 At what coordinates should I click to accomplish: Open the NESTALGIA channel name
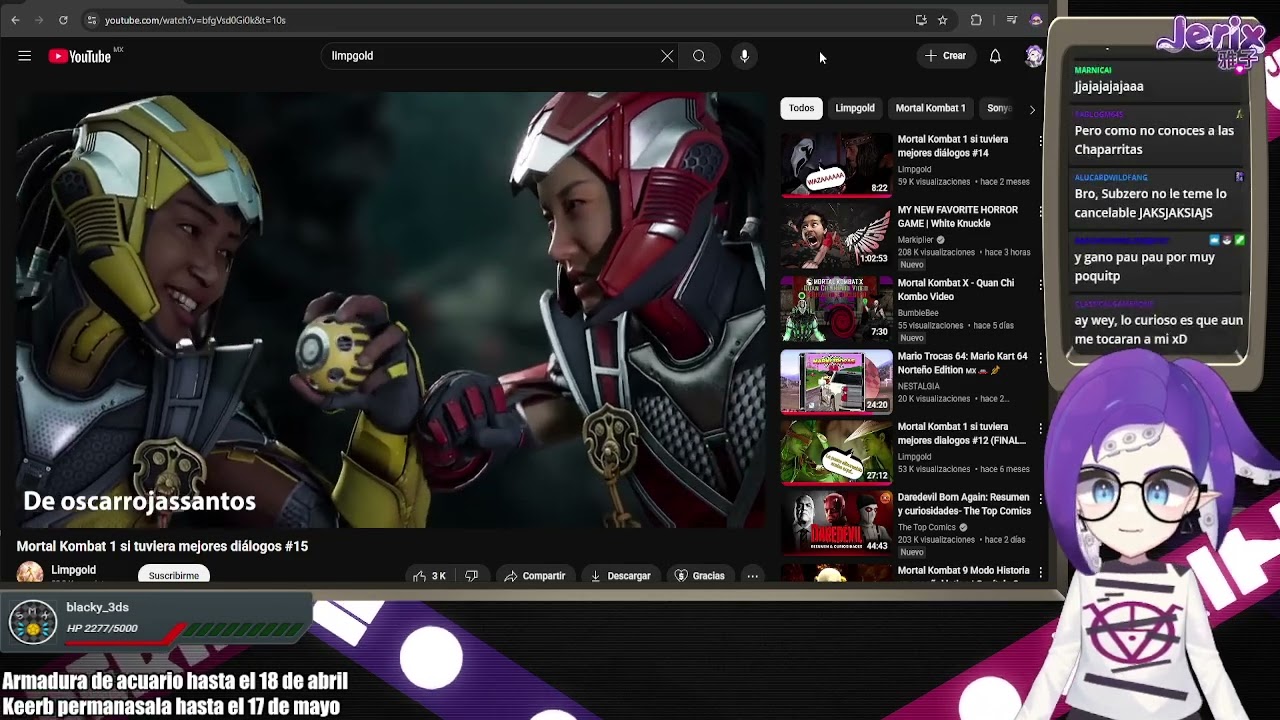[x=919, y=386]
